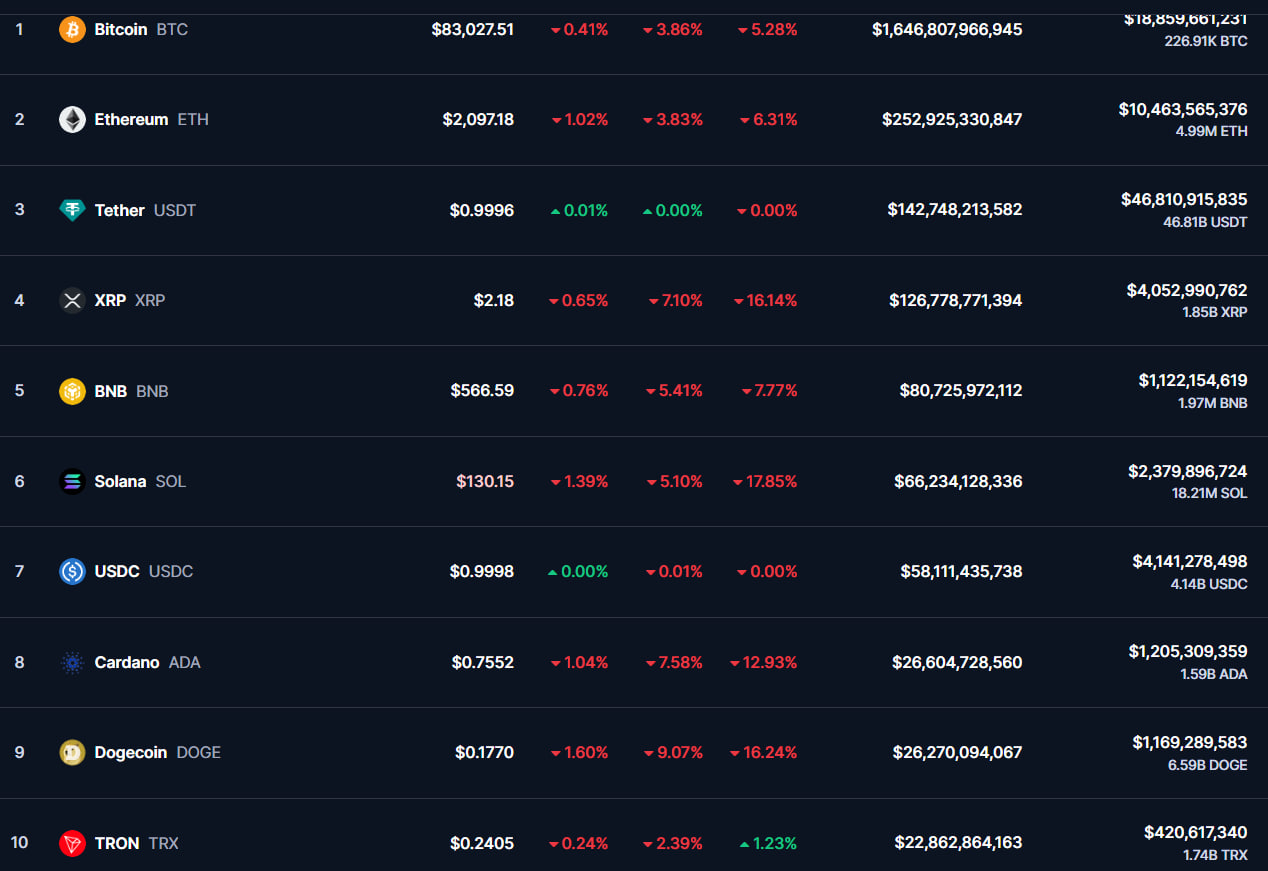1268x871 pixels.
Task: Click the orange Bitcoin logo icon
Action: coord(72,30)
